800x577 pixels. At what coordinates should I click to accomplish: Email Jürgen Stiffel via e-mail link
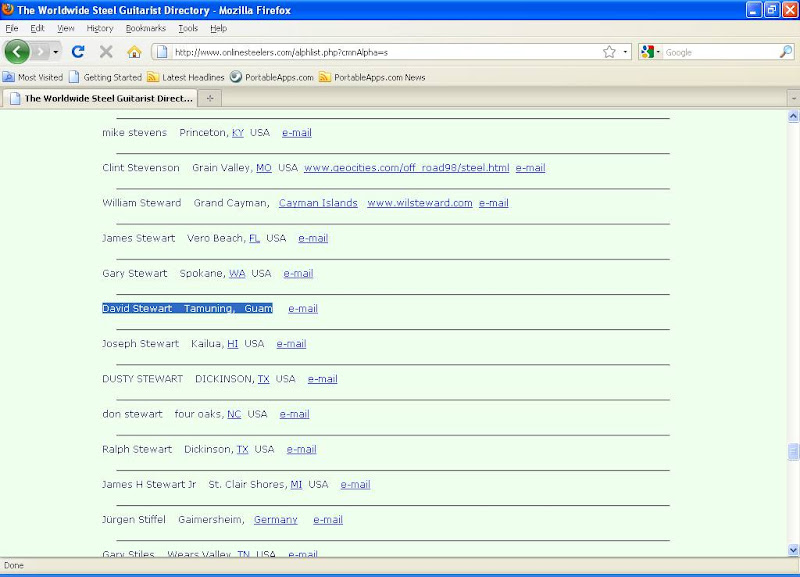328,520
